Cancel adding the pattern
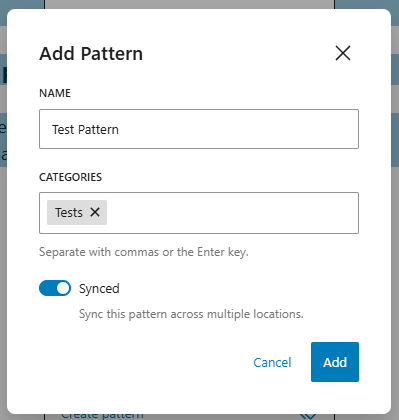The width and height of the screenshot is (399, 420). click(x=272, y=362)
